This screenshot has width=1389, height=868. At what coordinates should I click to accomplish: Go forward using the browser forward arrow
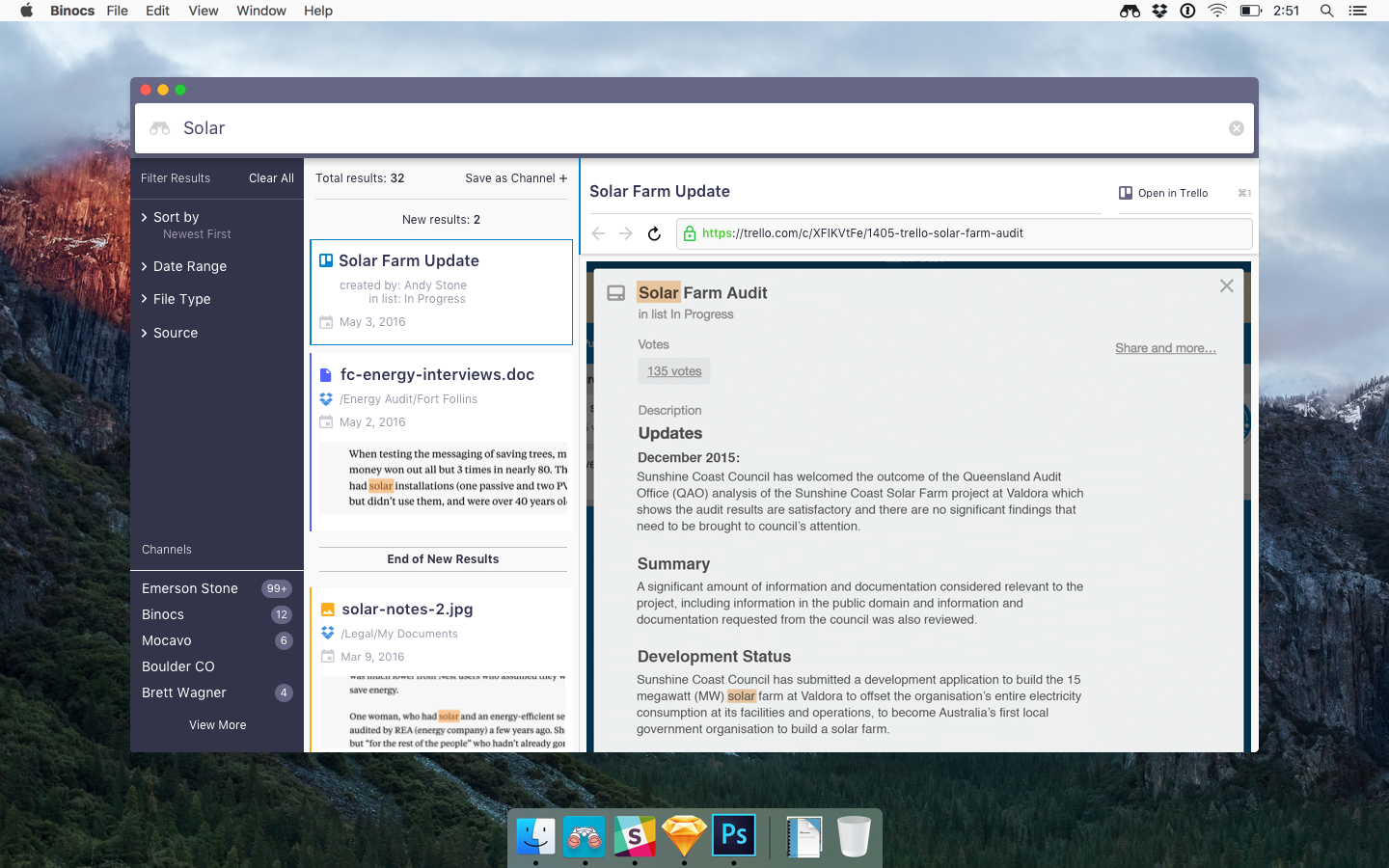click(x=626, y=233)
